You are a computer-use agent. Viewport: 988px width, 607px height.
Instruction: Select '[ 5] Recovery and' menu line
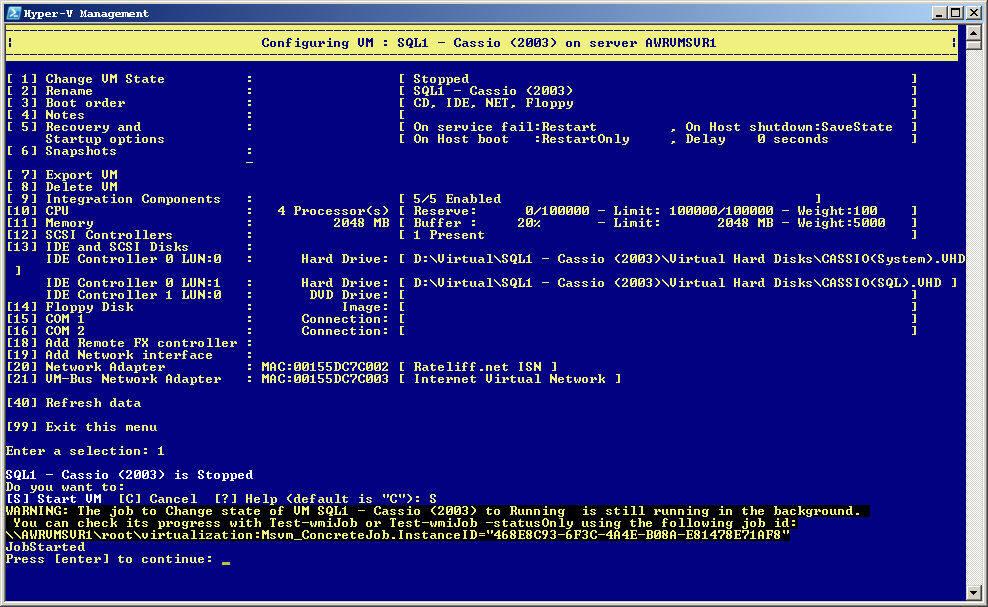(74, 127)
